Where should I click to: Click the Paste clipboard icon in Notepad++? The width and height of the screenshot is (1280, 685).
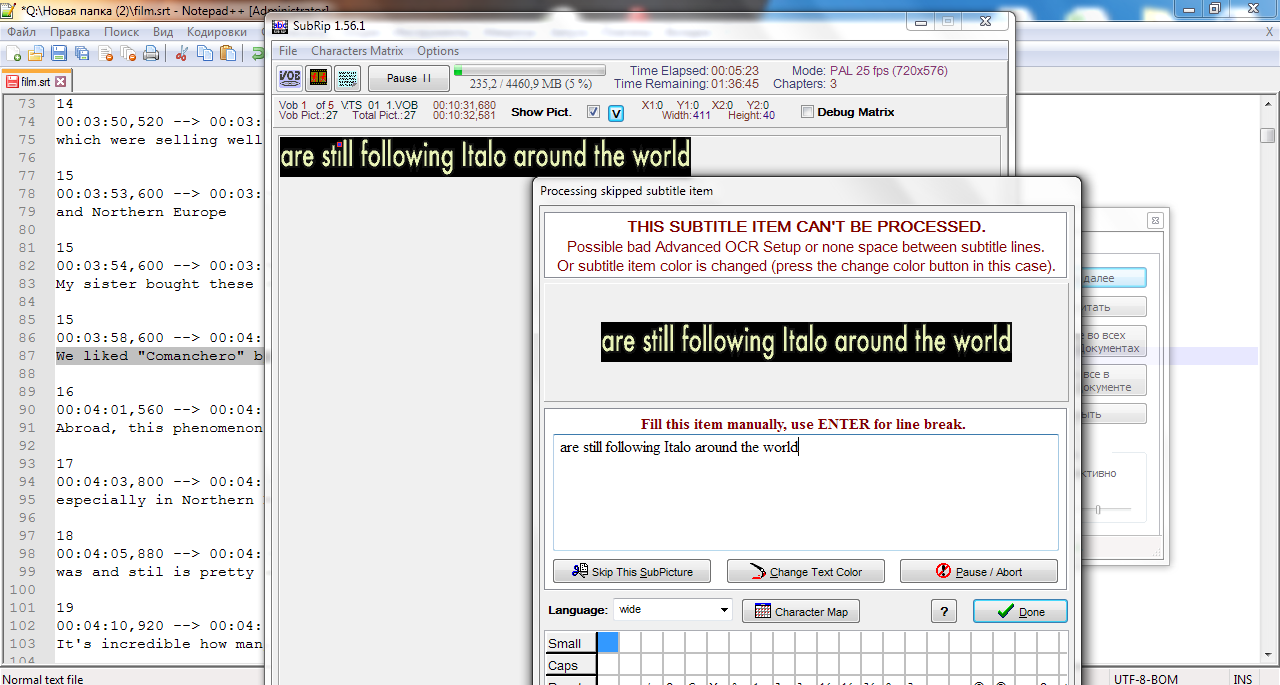coord(228,53)
